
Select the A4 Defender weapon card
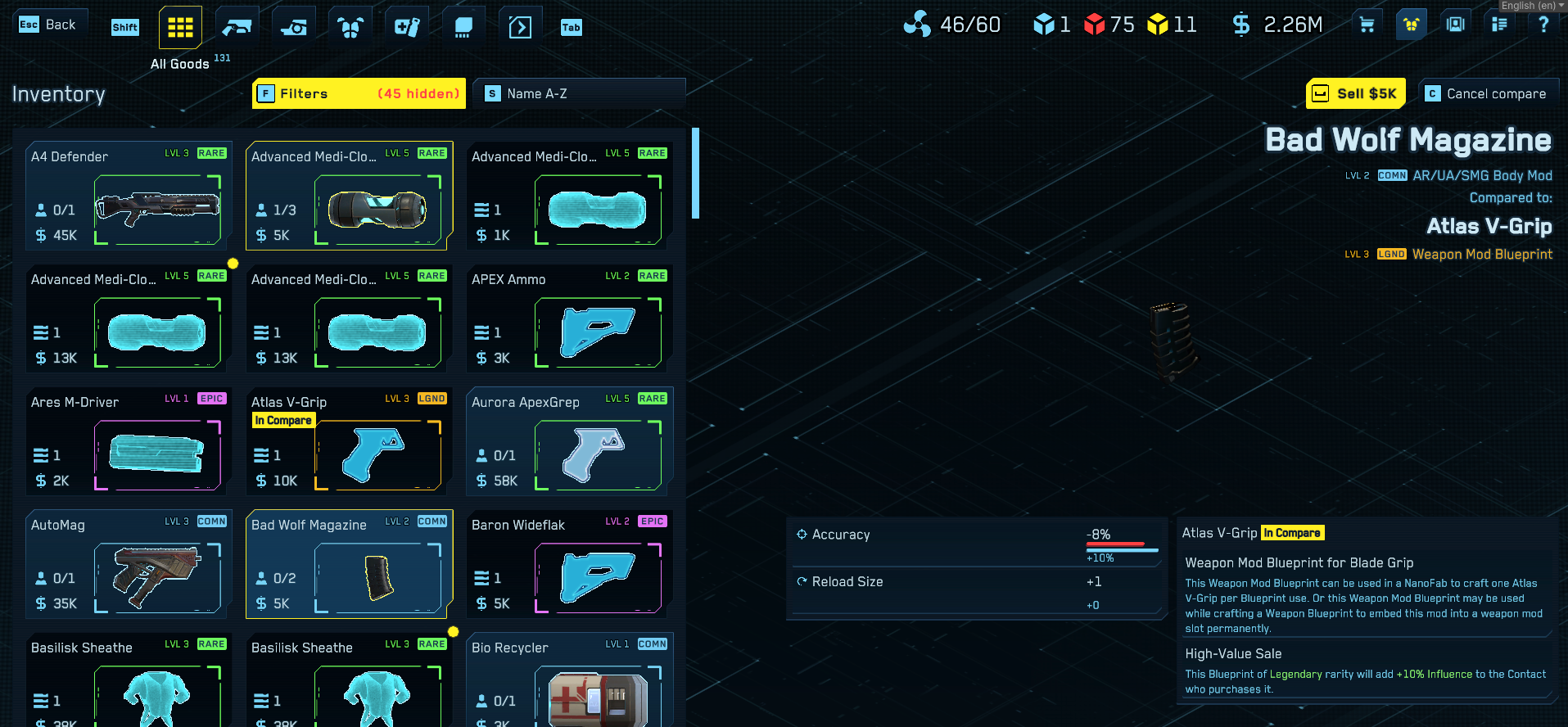[x=128, y=196]
